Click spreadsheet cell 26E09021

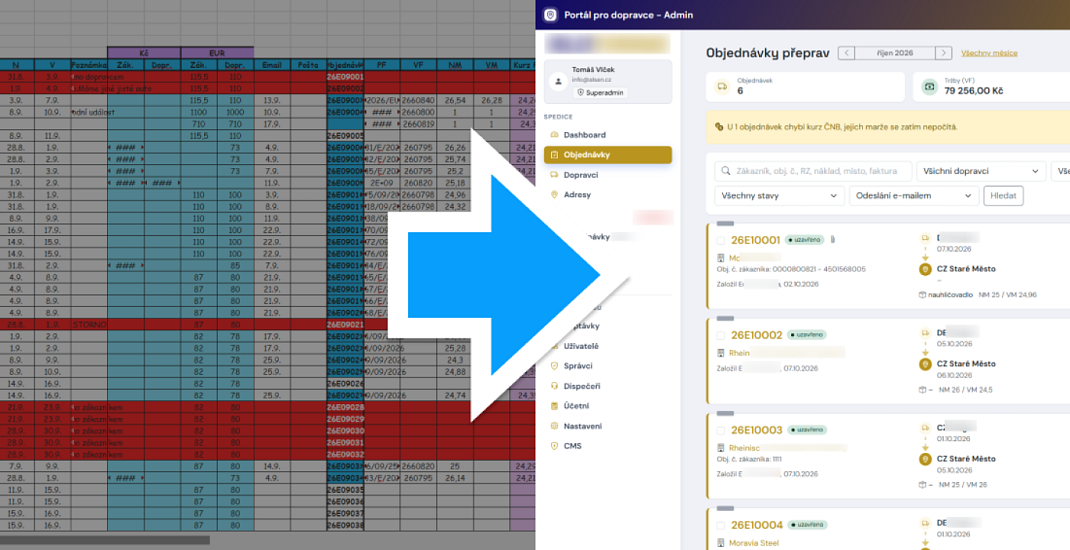[x=345, y=325]
